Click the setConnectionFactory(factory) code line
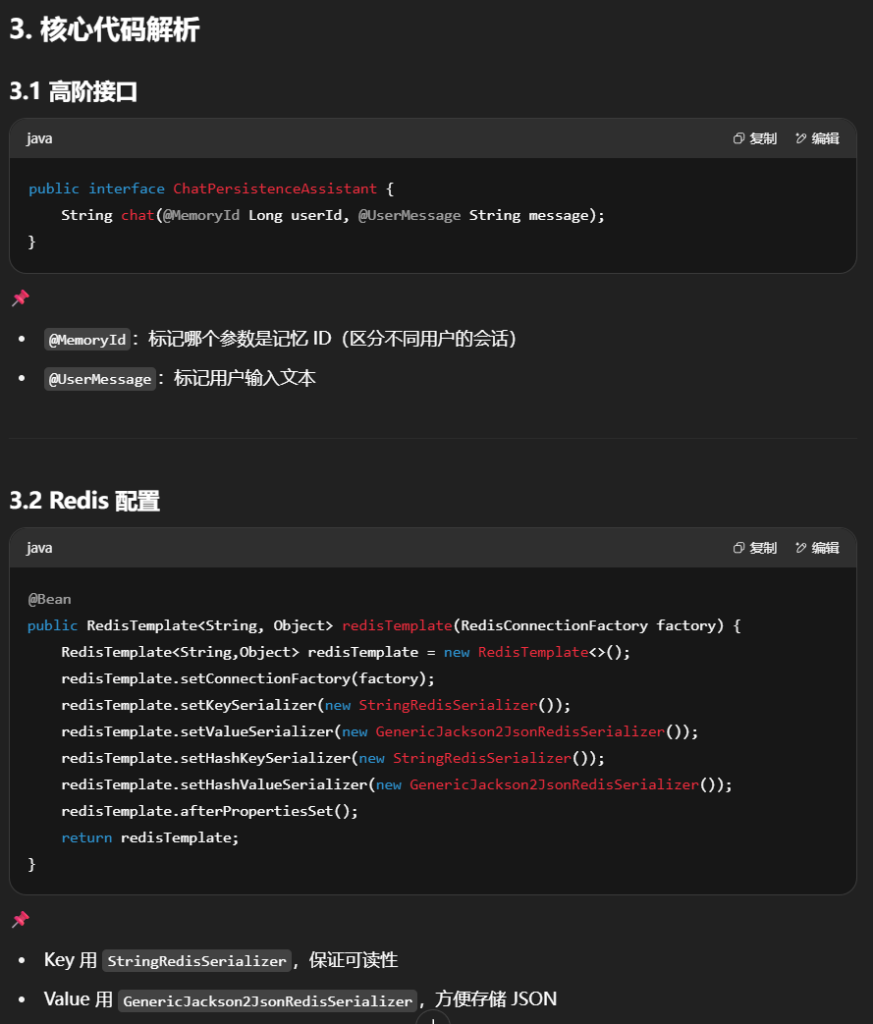 (x=248, y=678)
